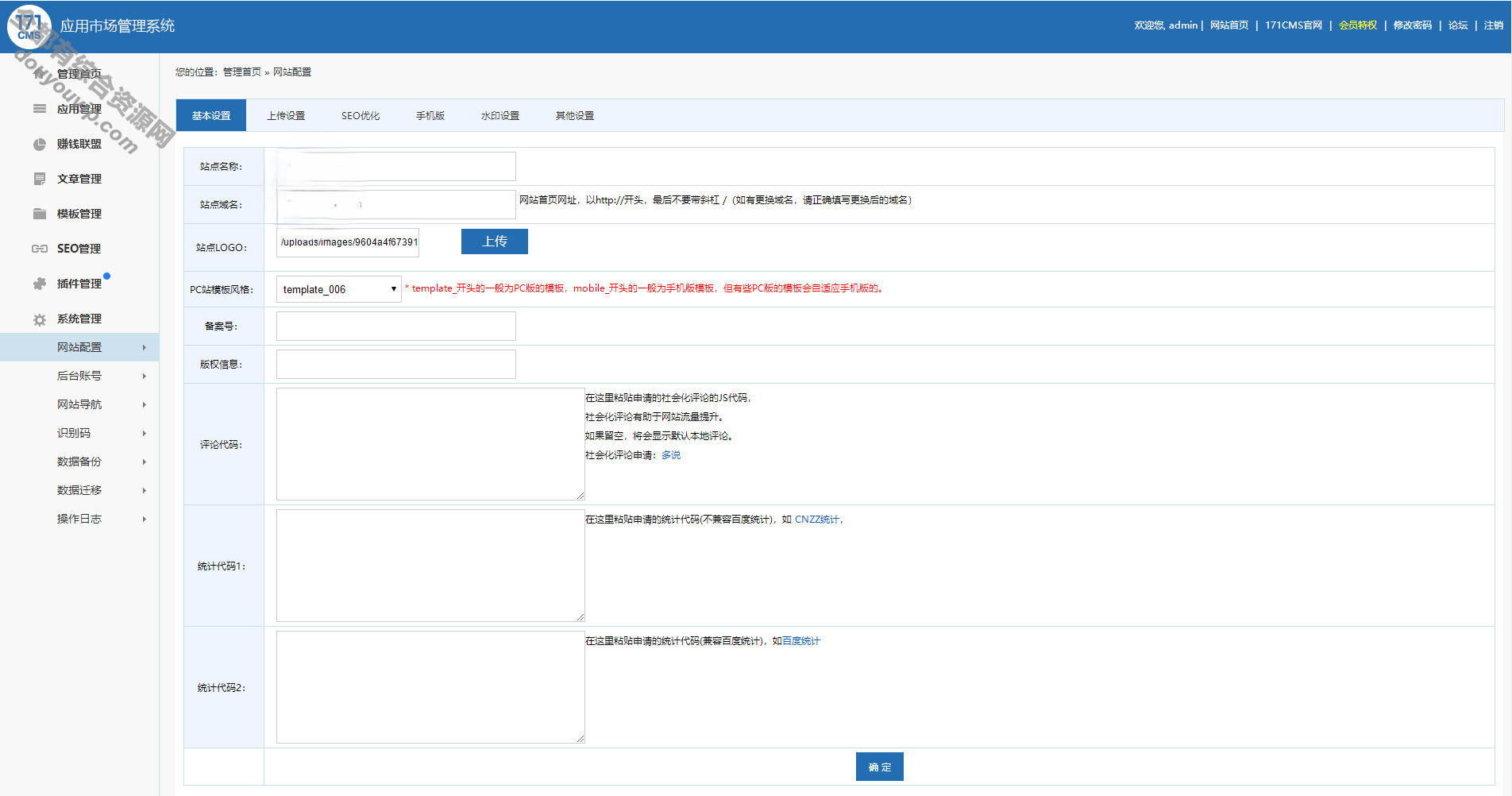
Task: Select 网站导航 submenu item
Action: pos(79,404)
